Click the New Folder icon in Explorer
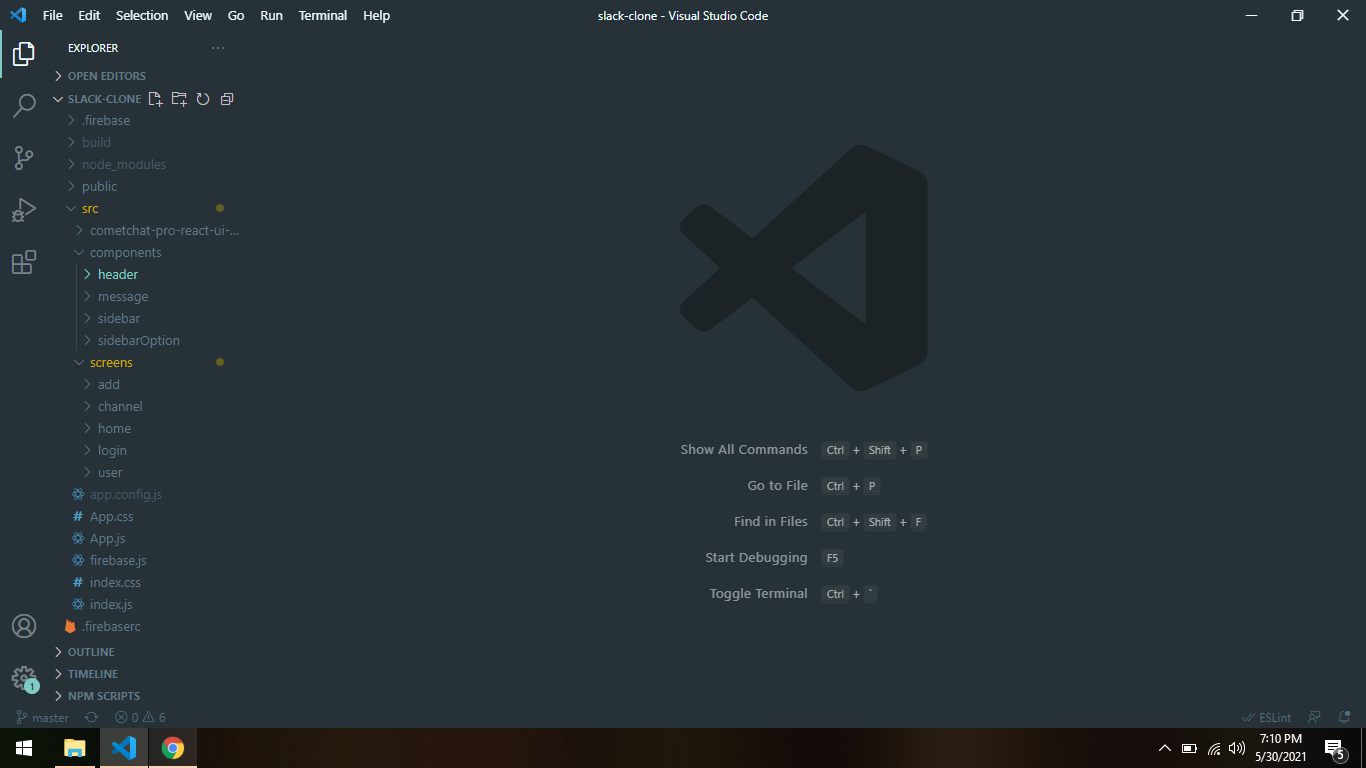The image size is (1366, 768). tap(179, 99)
